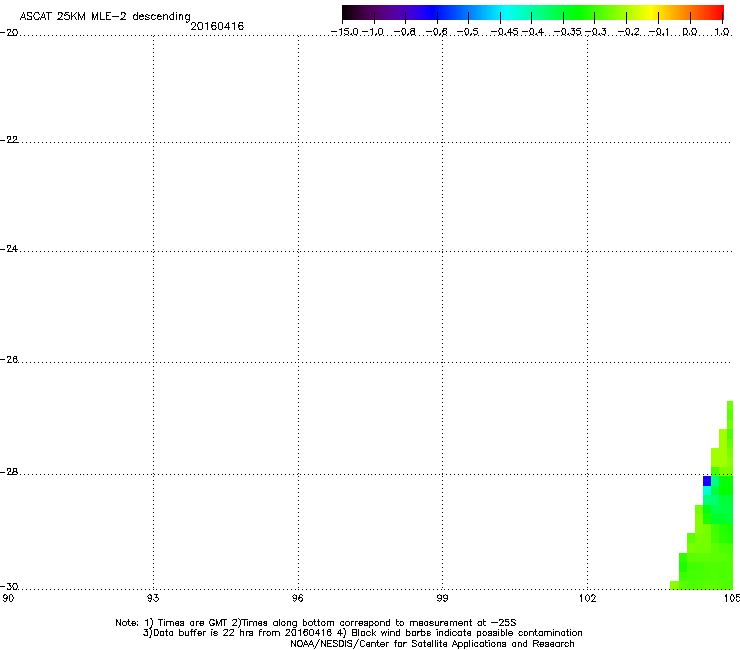Click the 0.0 color bar tick label
Image resolution: width=740 pixels, height=650 pixels.
pyautogui.click(x=690, y=32)
